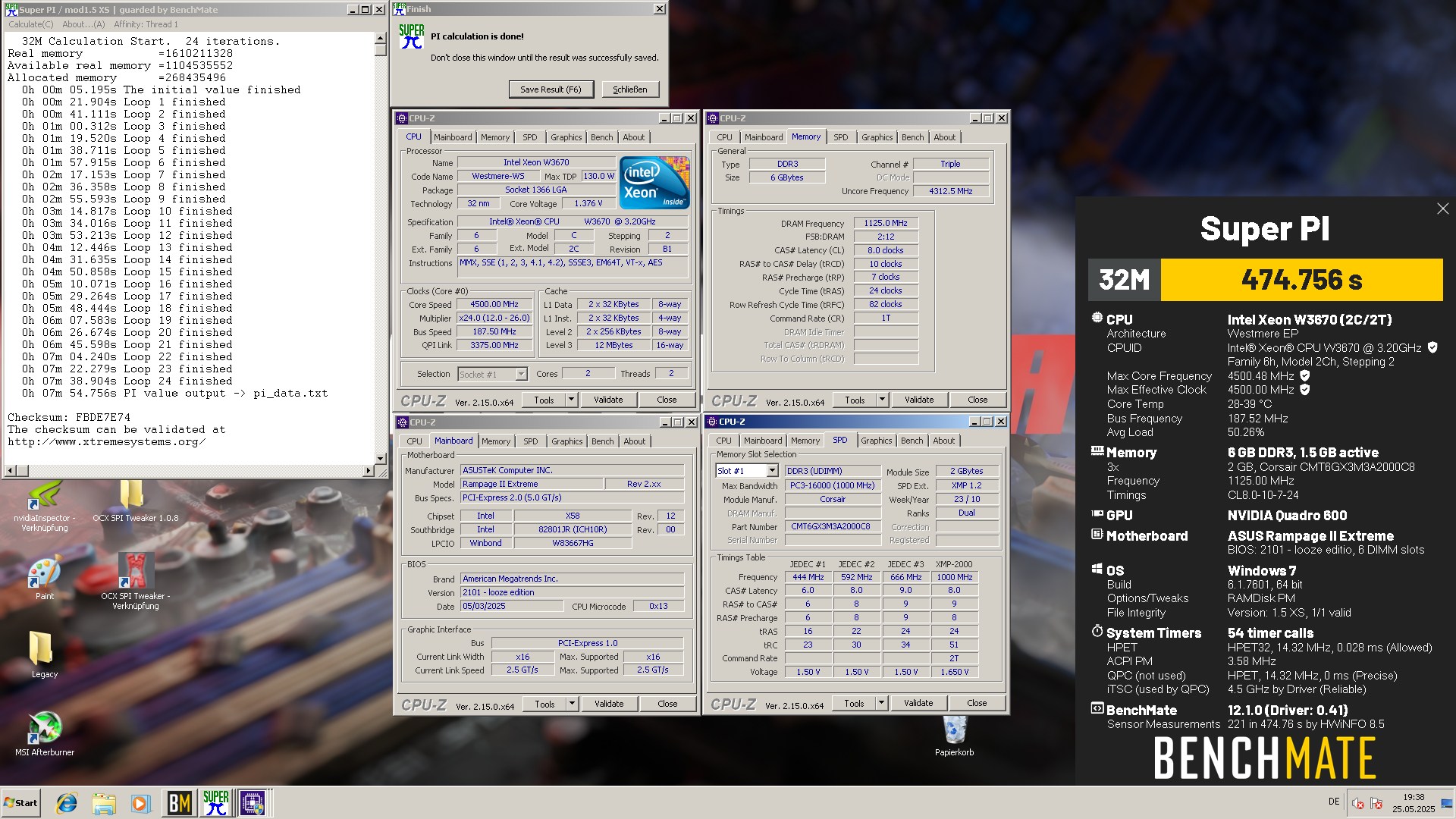Open the Slot #1 memory slot dropdown

772,471
